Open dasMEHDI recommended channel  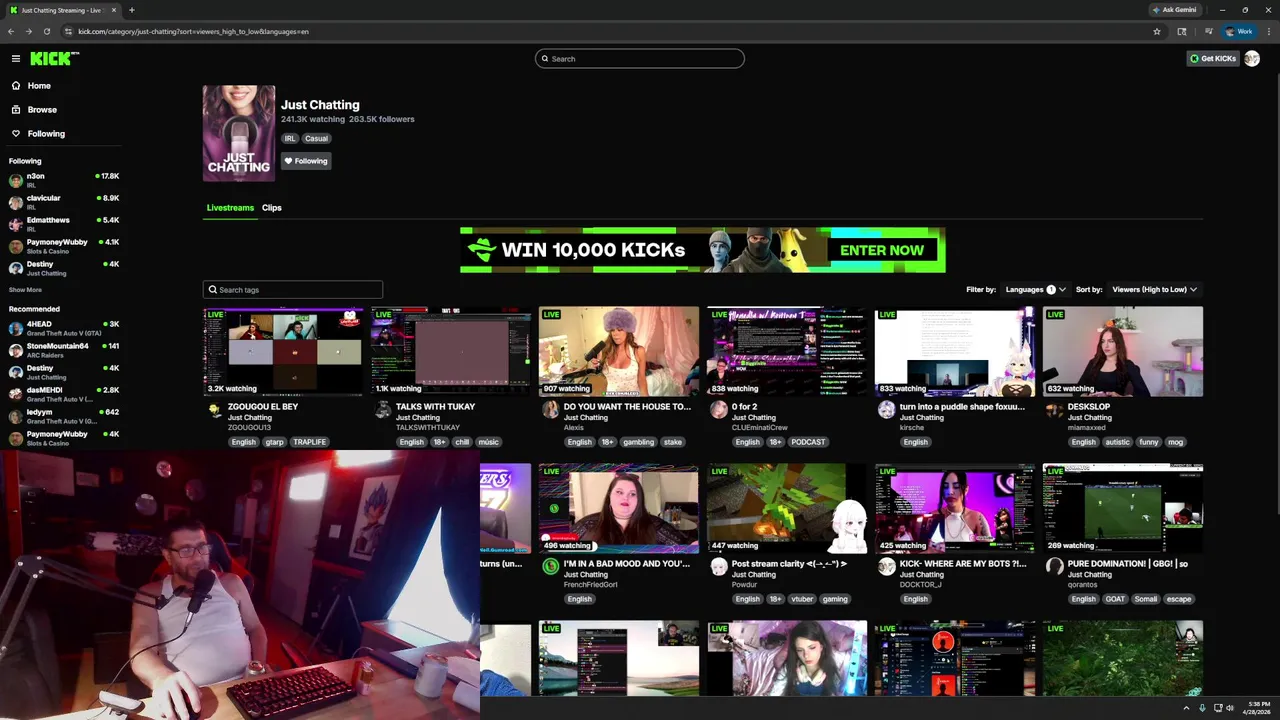pos(64,394)
